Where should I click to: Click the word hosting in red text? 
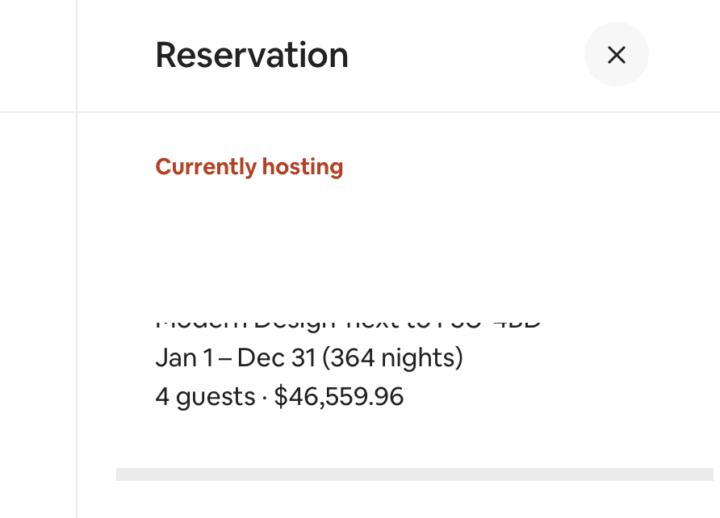tap(302, 167)
